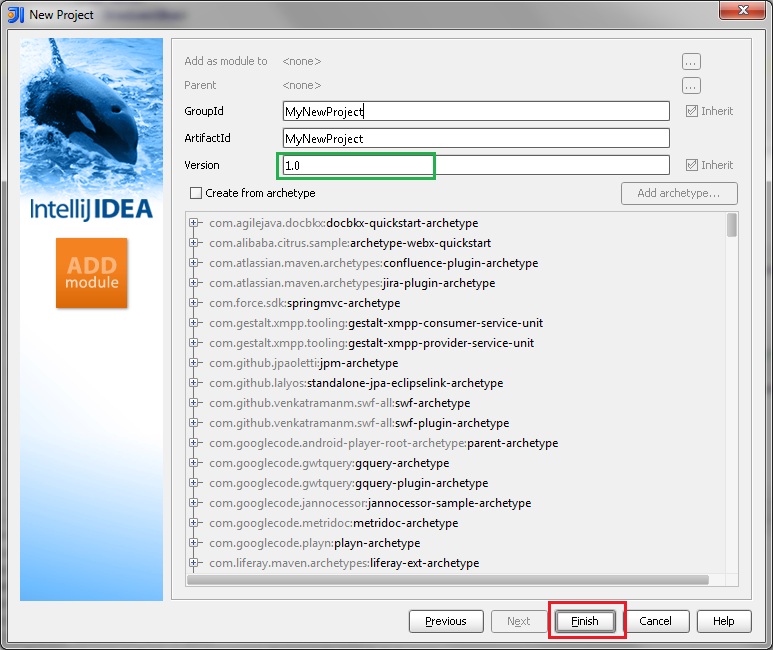Expand jpm-archetype node
The width and height of the screenshot is (773, 650).
(193, 363)
